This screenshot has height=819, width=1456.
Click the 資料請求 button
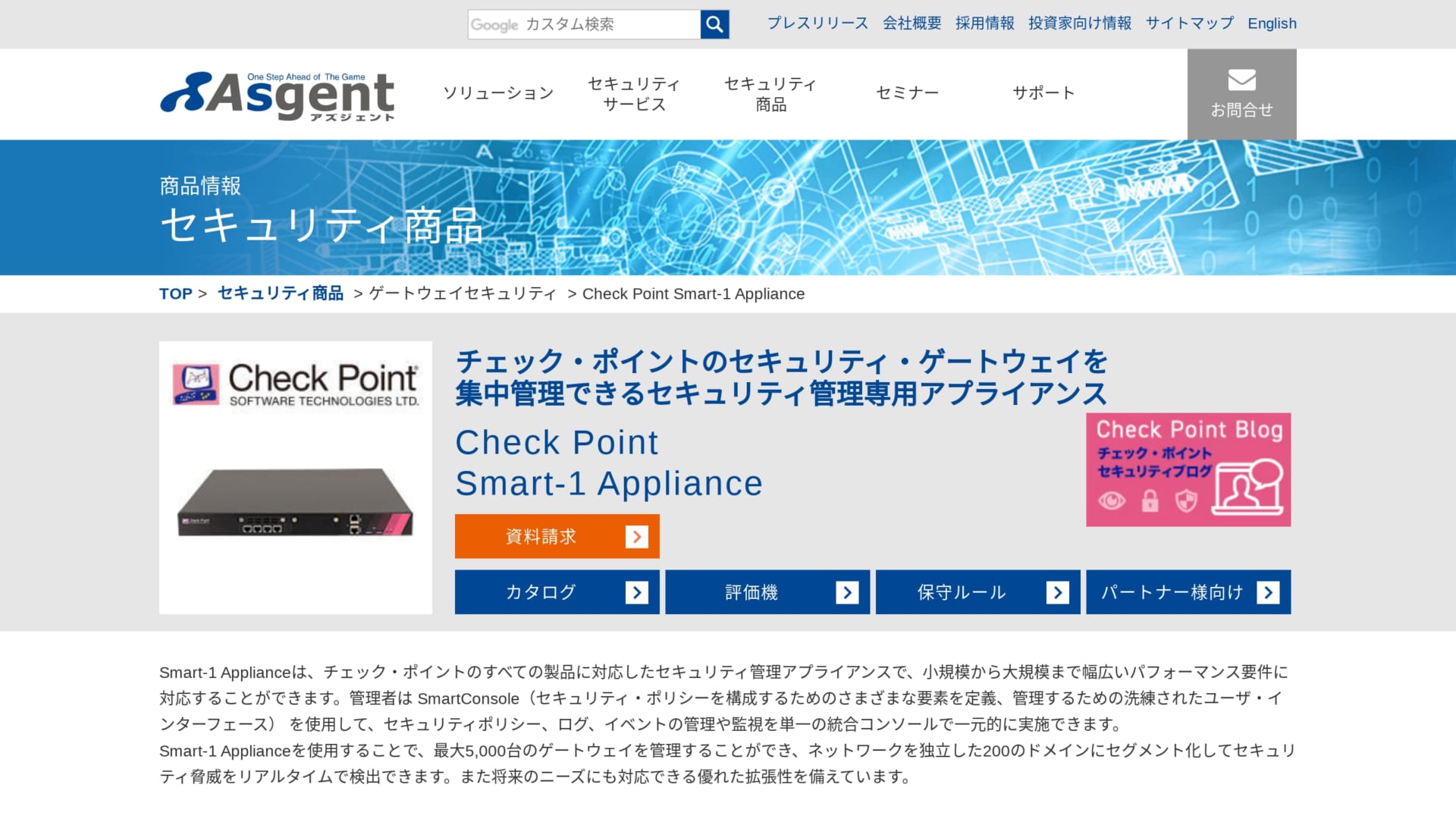point(540,536)
